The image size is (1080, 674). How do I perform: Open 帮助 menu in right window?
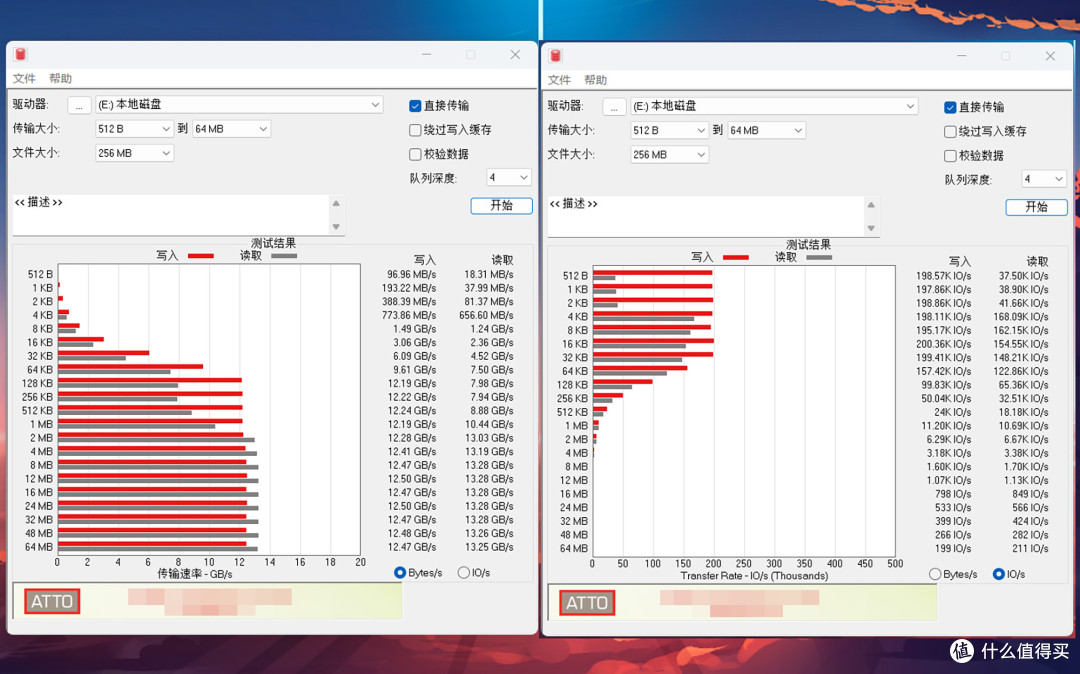point(596,79)
